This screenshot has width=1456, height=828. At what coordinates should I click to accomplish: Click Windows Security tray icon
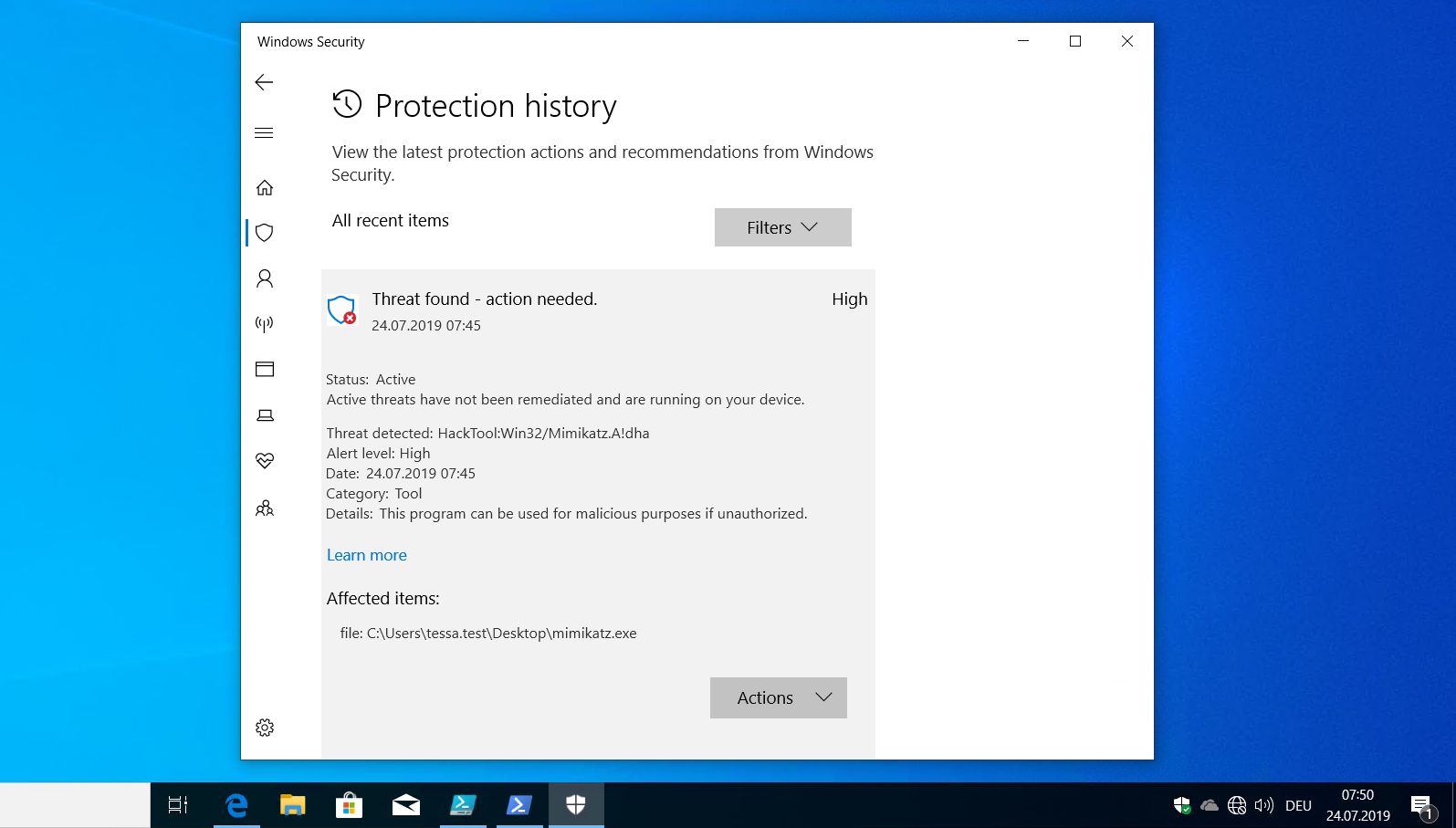(1182, 805)
